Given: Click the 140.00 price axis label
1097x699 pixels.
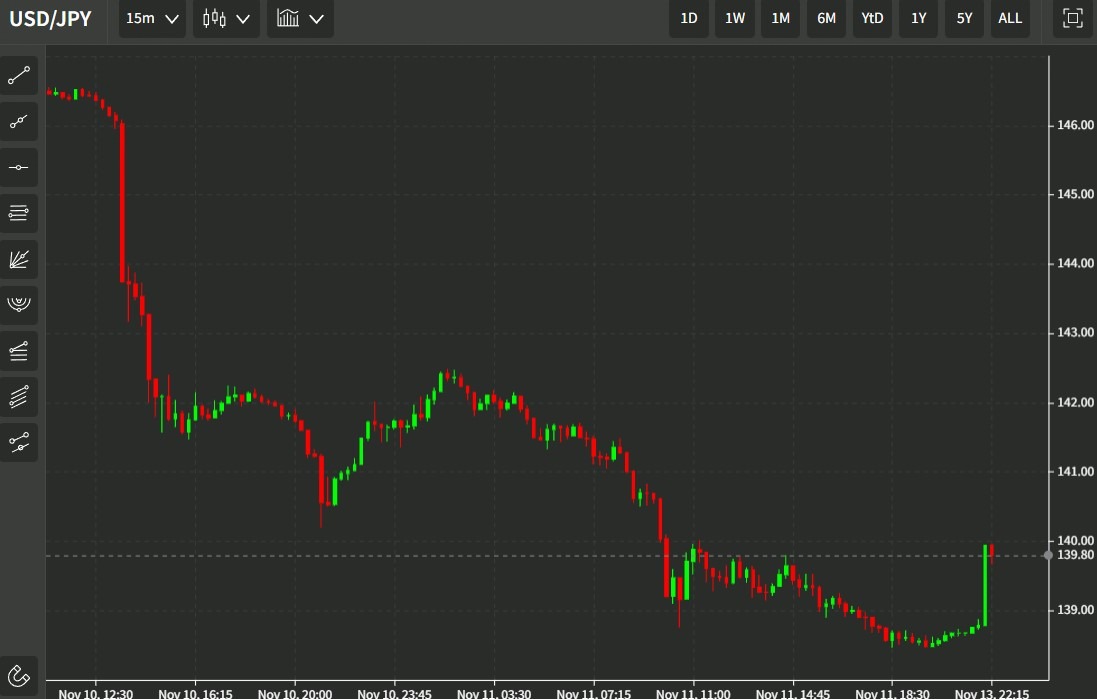Looking at the screenshot, I should click(1075, 541).
